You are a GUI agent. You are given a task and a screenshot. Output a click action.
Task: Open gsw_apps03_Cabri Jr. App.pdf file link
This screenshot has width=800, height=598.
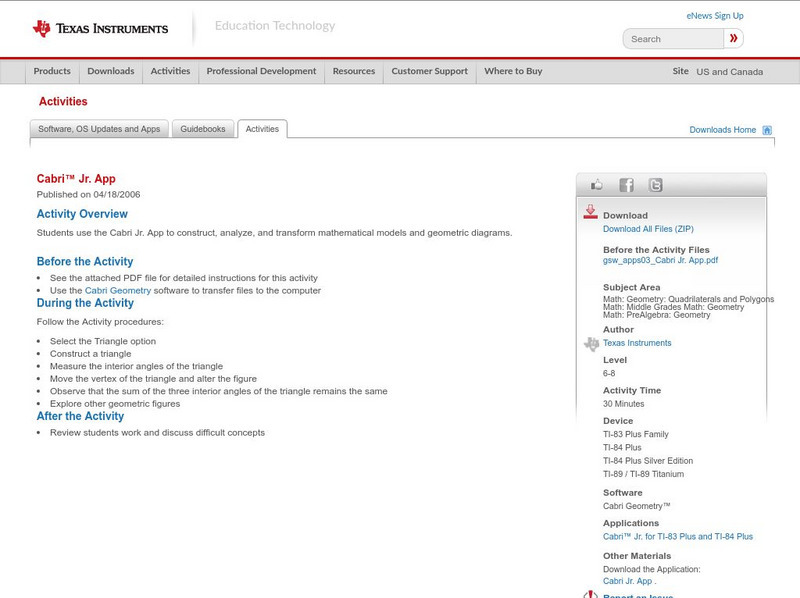point(660,260)
